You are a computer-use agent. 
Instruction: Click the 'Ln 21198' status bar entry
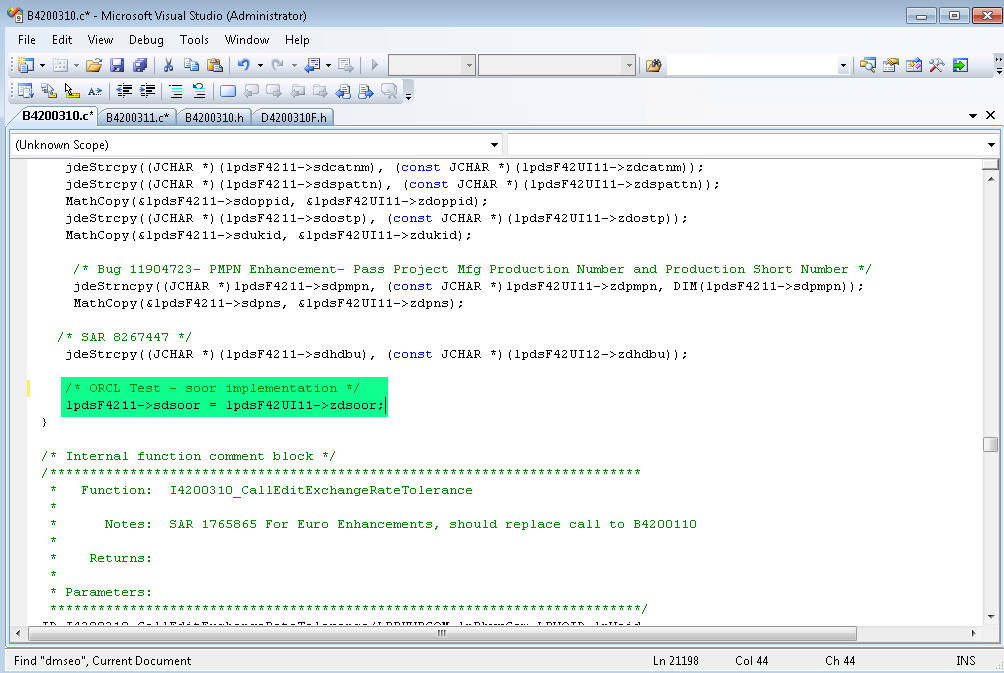click(676, 661)
